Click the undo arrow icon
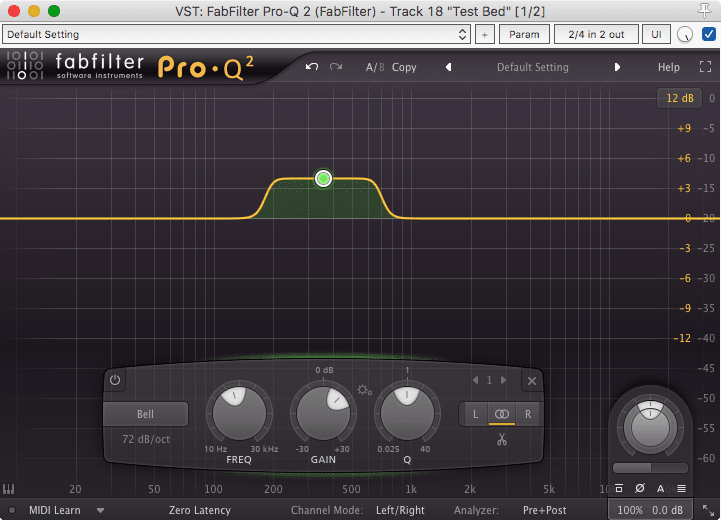Image resolution: width=721 pixels, height=520 pixels. click(312, 67)
